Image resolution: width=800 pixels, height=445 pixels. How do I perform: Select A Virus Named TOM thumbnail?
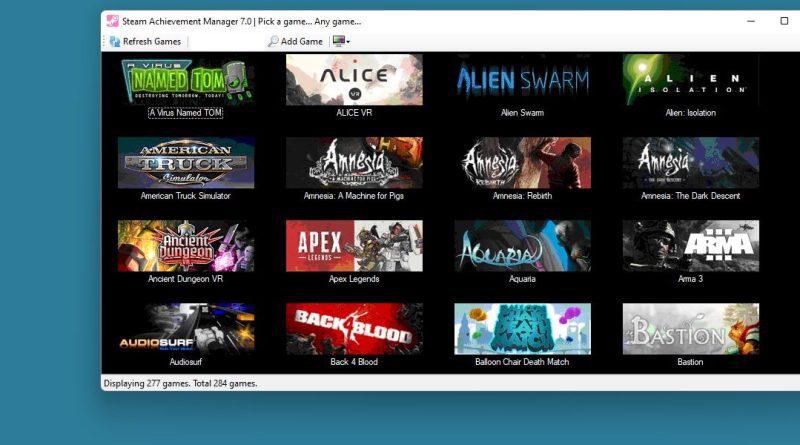point(186,80)
